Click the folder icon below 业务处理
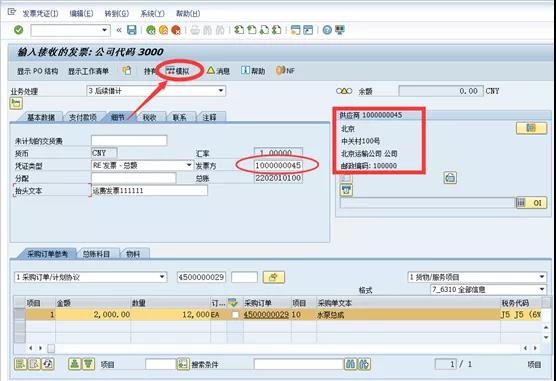This screenshot has width=556, height=381. coord(16,104)
